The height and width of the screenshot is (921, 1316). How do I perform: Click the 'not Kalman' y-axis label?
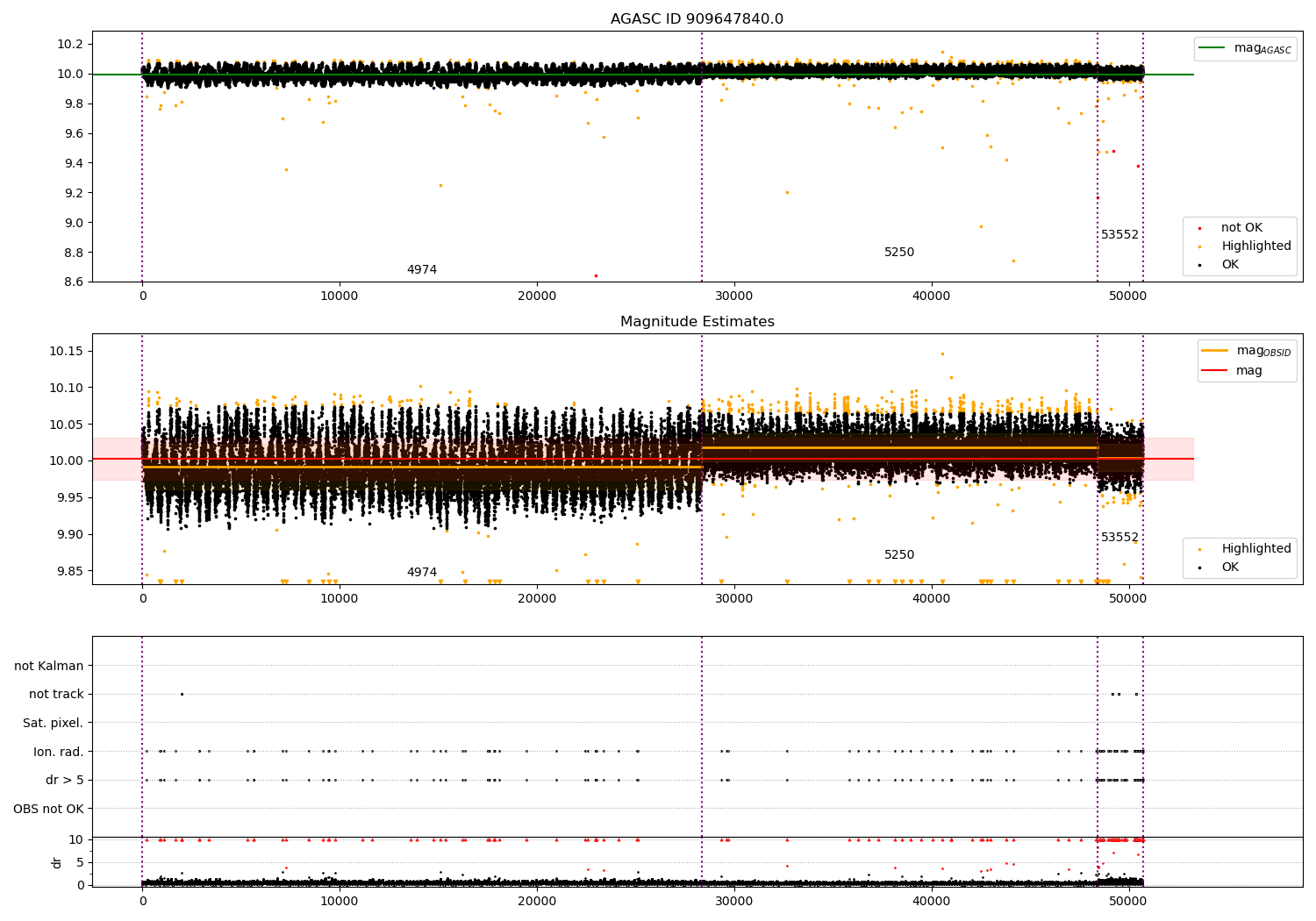pyautogui.click(x=49, y=666)
